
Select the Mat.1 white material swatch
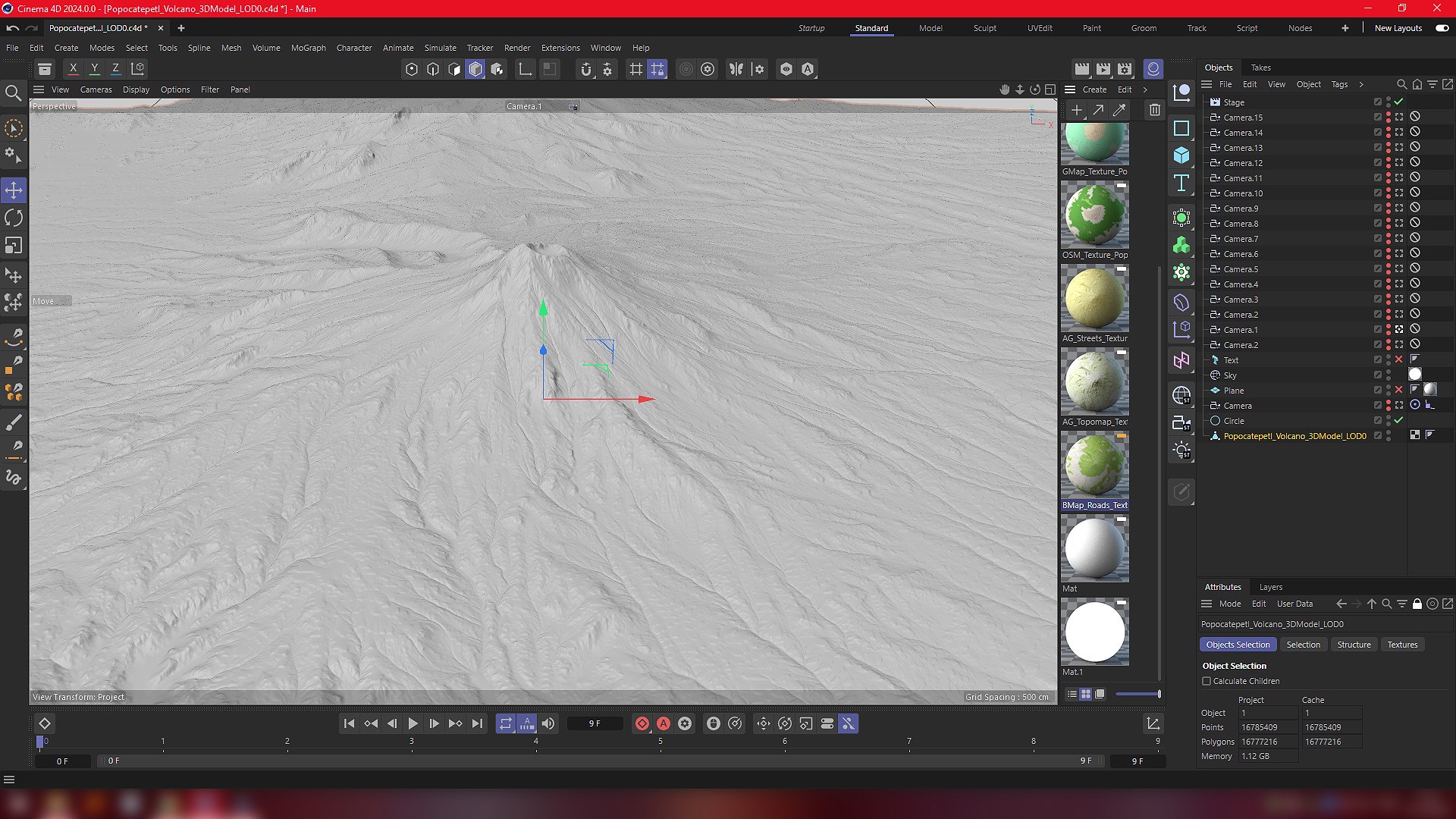[x=1094, y=632]
